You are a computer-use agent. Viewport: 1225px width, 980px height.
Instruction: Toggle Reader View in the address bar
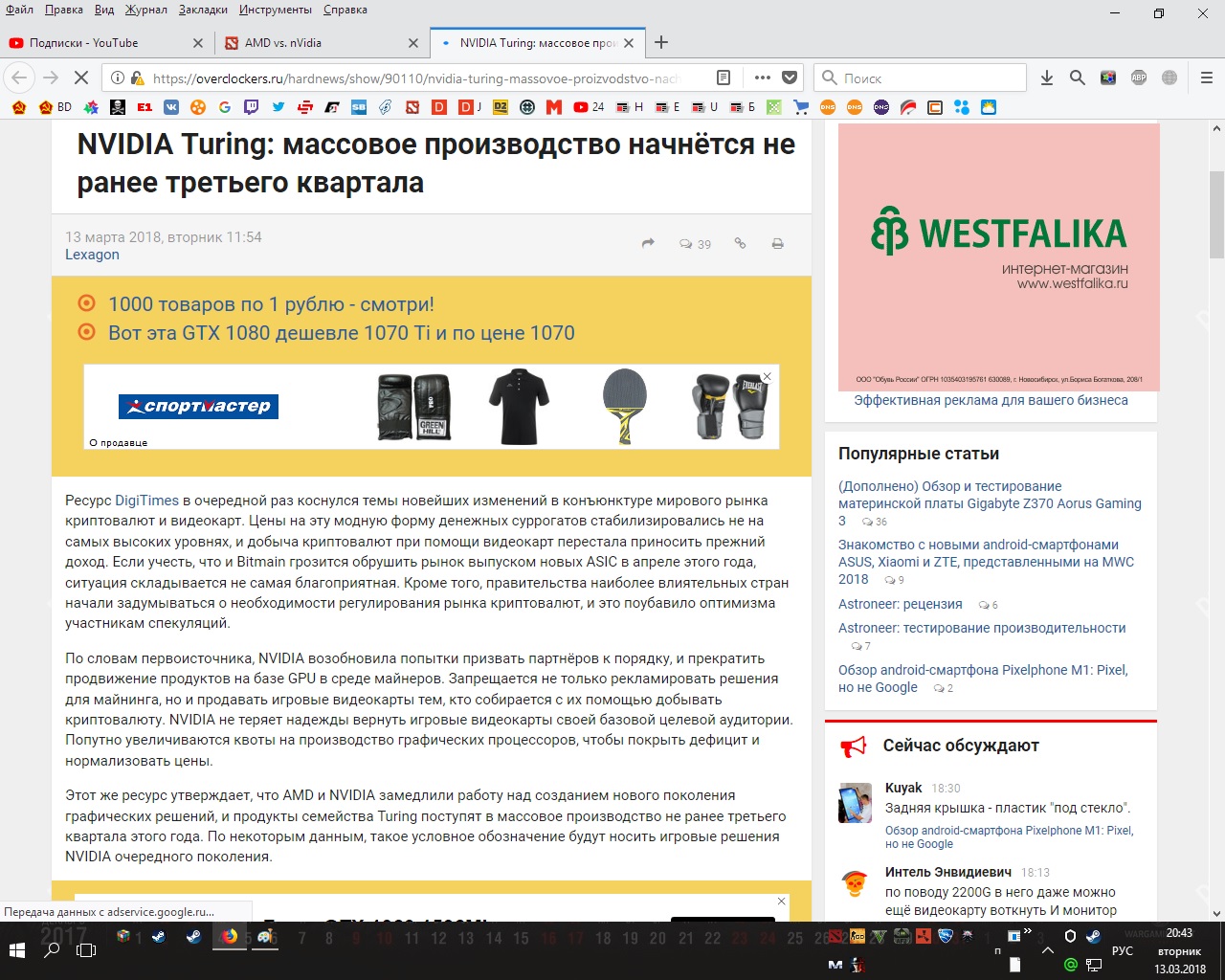coord(724,78)
